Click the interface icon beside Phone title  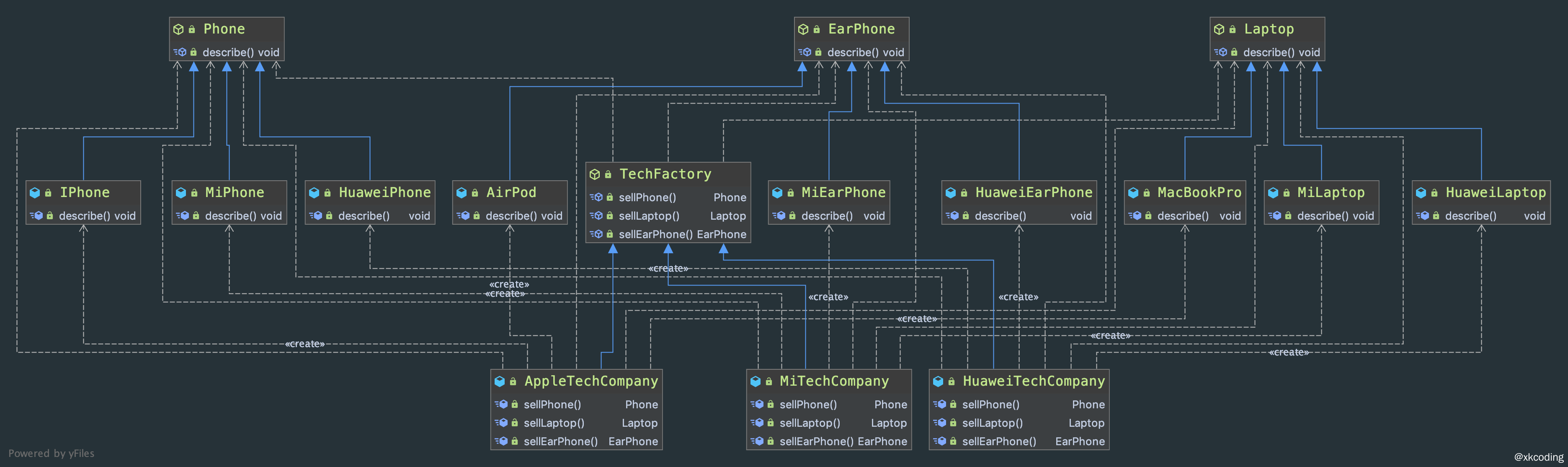178,29
